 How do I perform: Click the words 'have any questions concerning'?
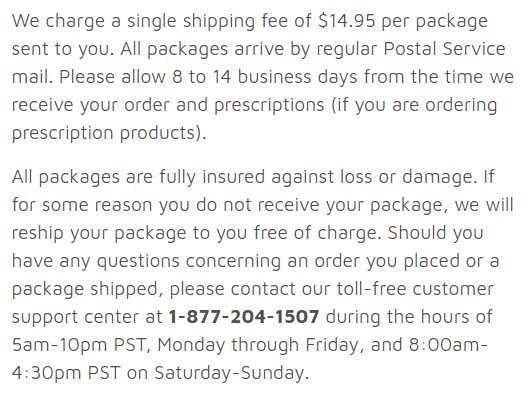(146, 261)
